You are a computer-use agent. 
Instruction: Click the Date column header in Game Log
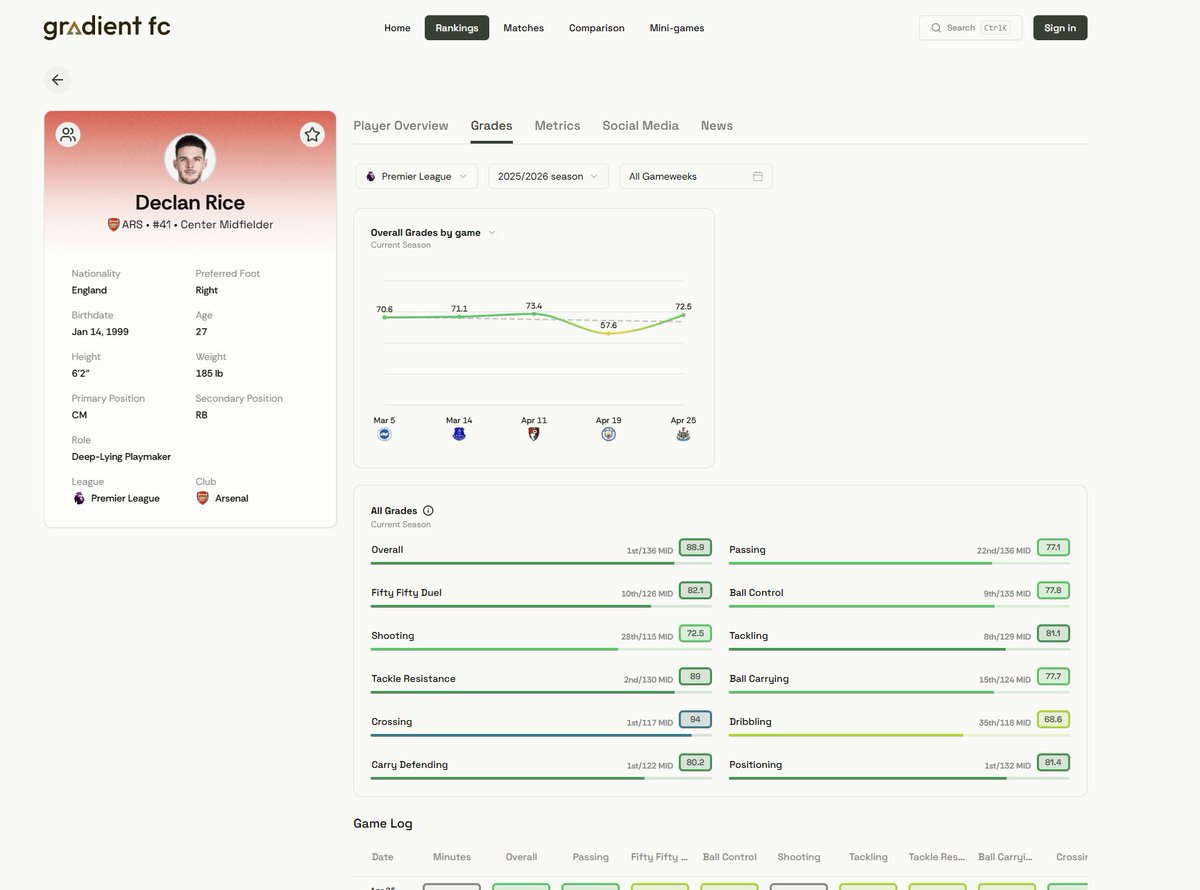click(x=382, y=857)
